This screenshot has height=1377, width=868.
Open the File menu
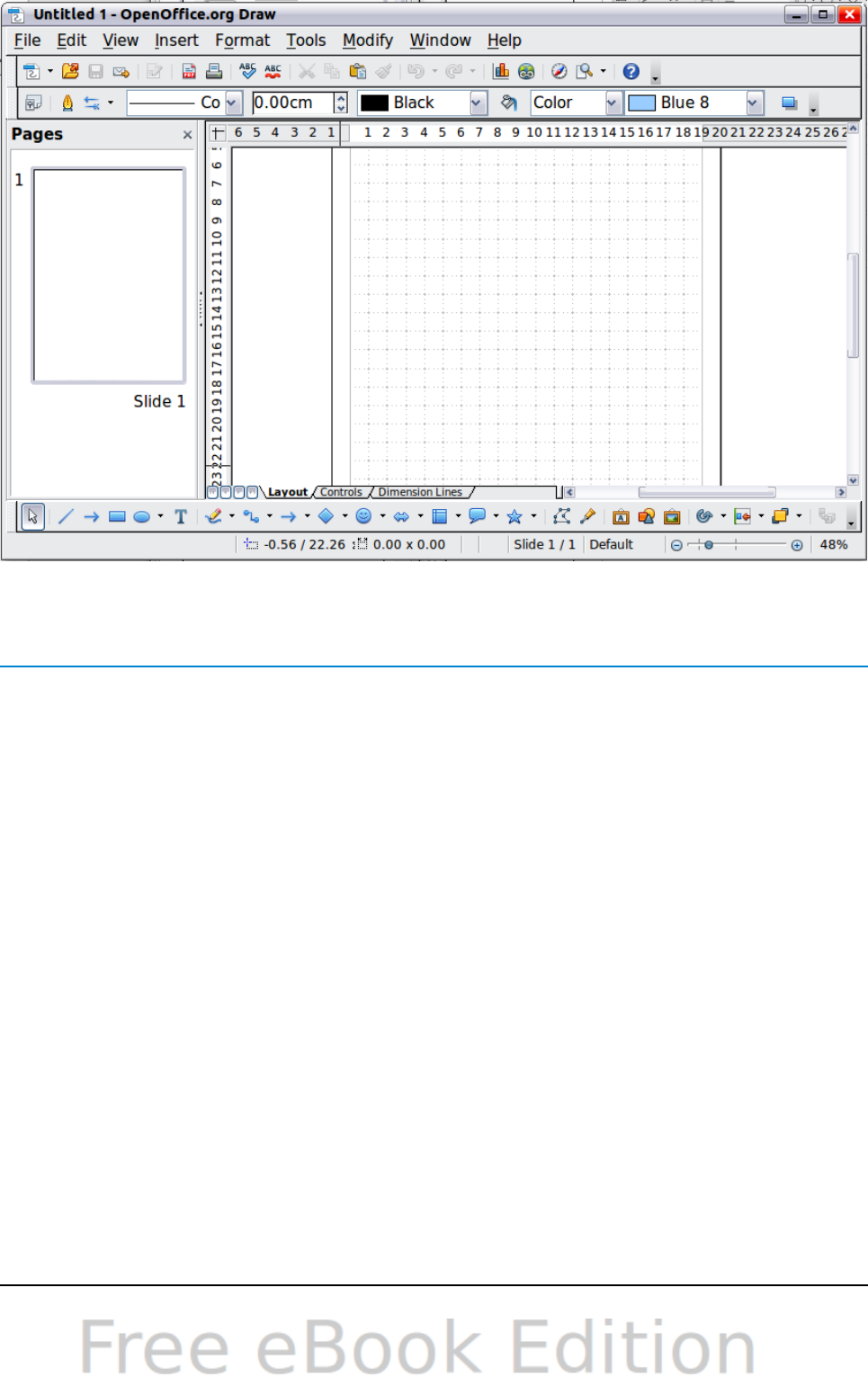(27, 40)
